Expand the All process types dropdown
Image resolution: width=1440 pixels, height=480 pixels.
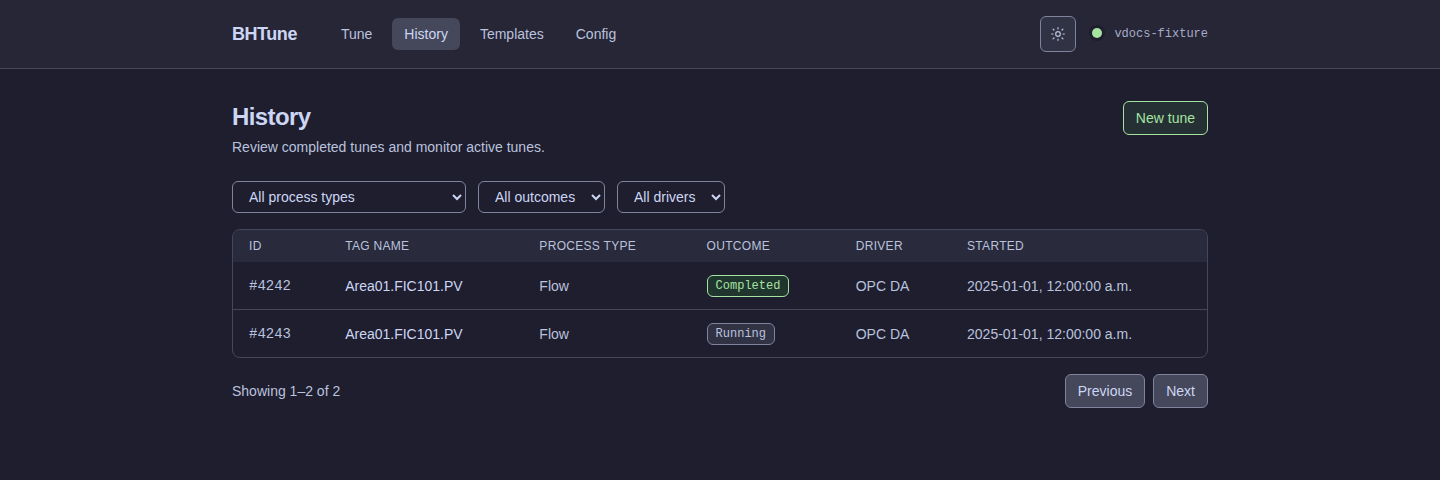pyautogui.click(x=349, y=197)
